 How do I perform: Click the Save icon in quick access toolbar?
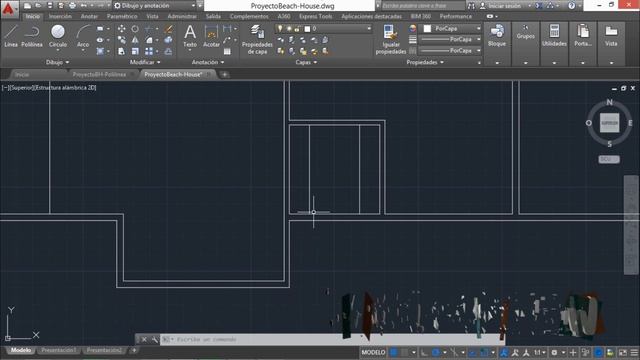tap(50, 6)
